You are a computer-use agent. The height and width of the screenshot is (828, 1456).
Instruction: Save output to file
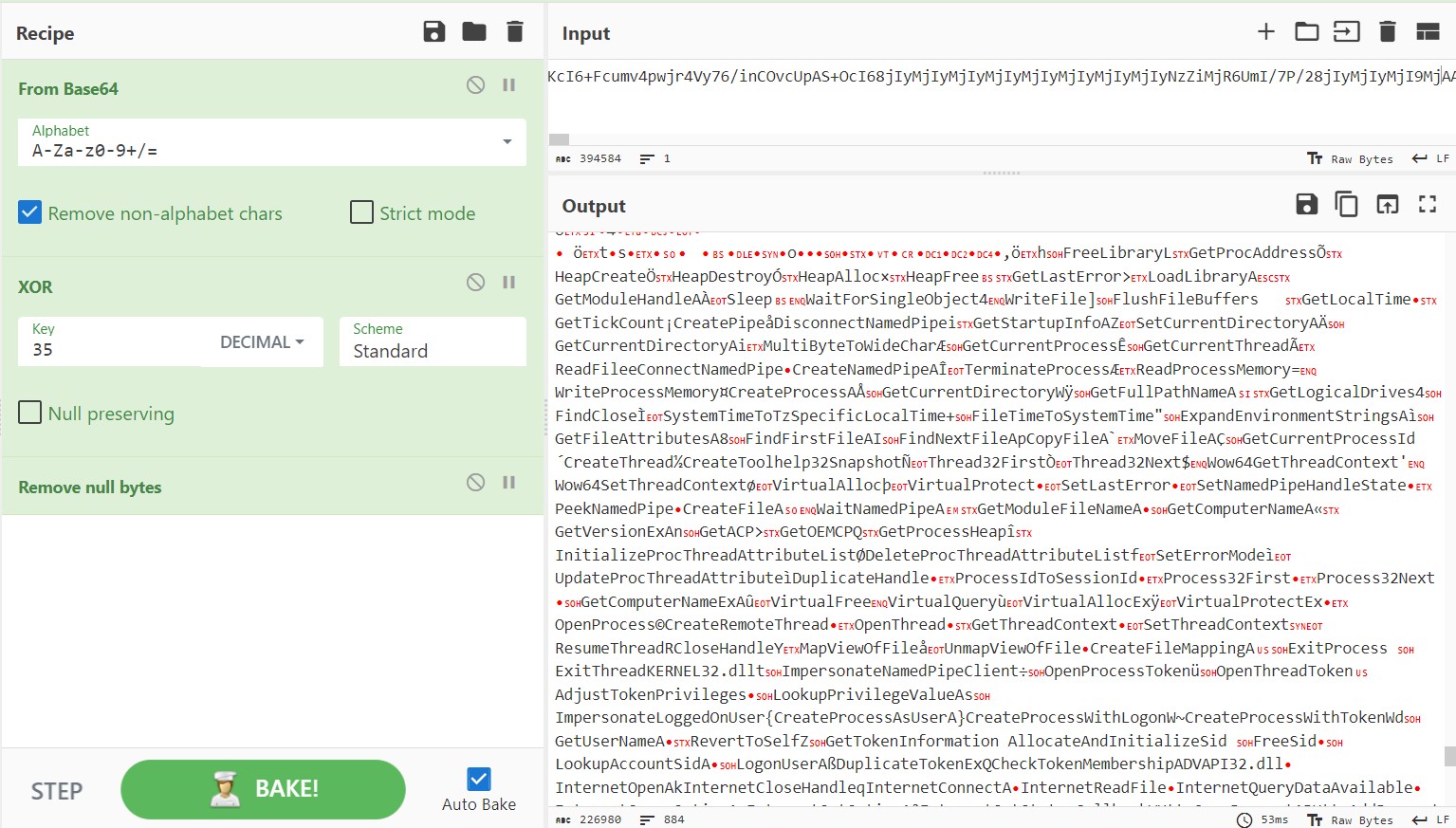(x=1306, y=205)
